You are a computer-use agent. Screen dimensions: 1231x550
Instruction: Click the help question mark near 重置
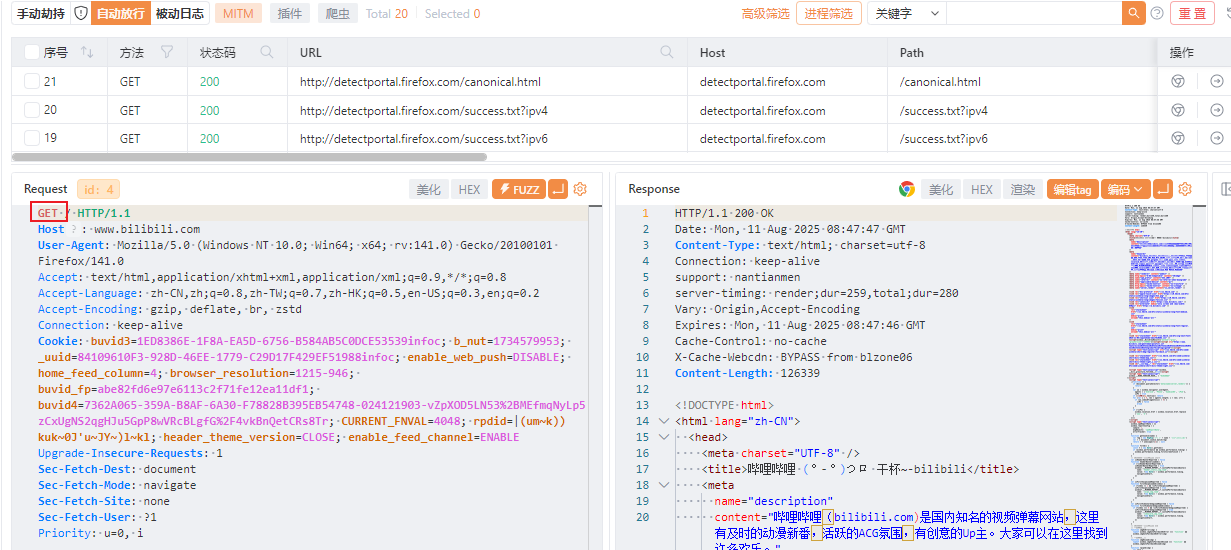pyautogui.click(x=1157, y=14)
